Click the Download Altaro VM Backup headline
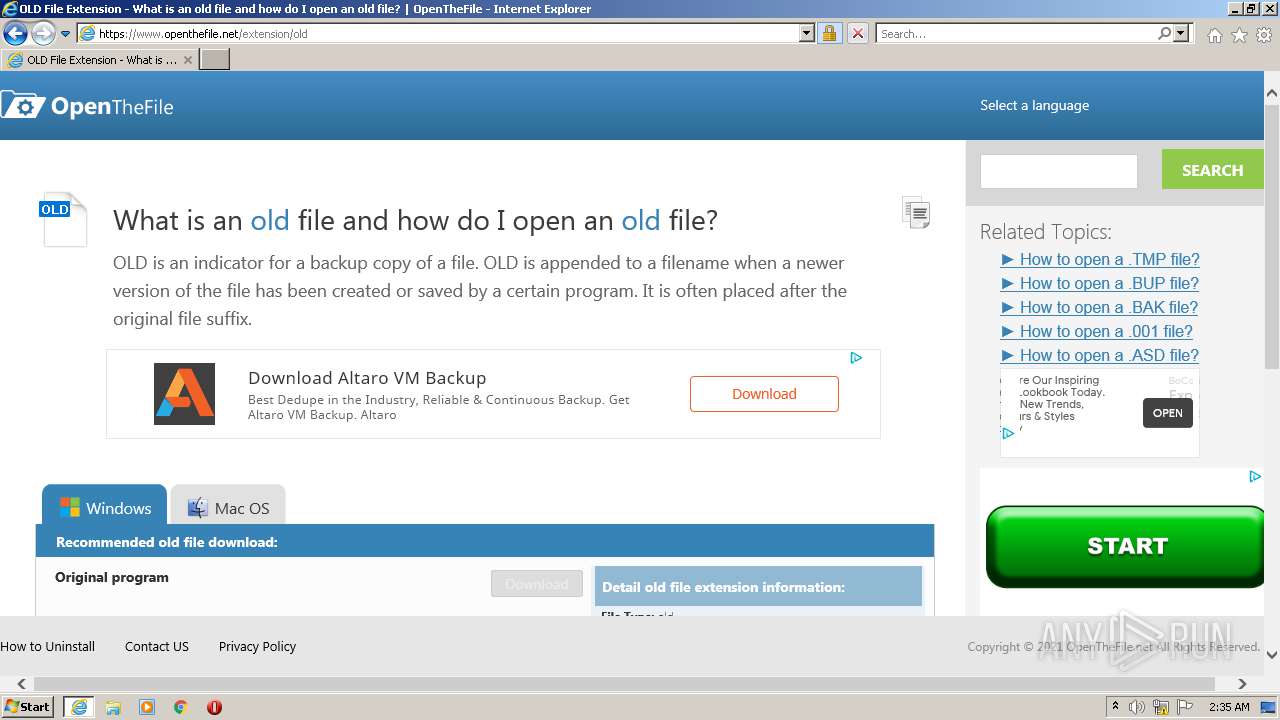The width and height of the screenshot is (1280, 720). coord(367,378)
